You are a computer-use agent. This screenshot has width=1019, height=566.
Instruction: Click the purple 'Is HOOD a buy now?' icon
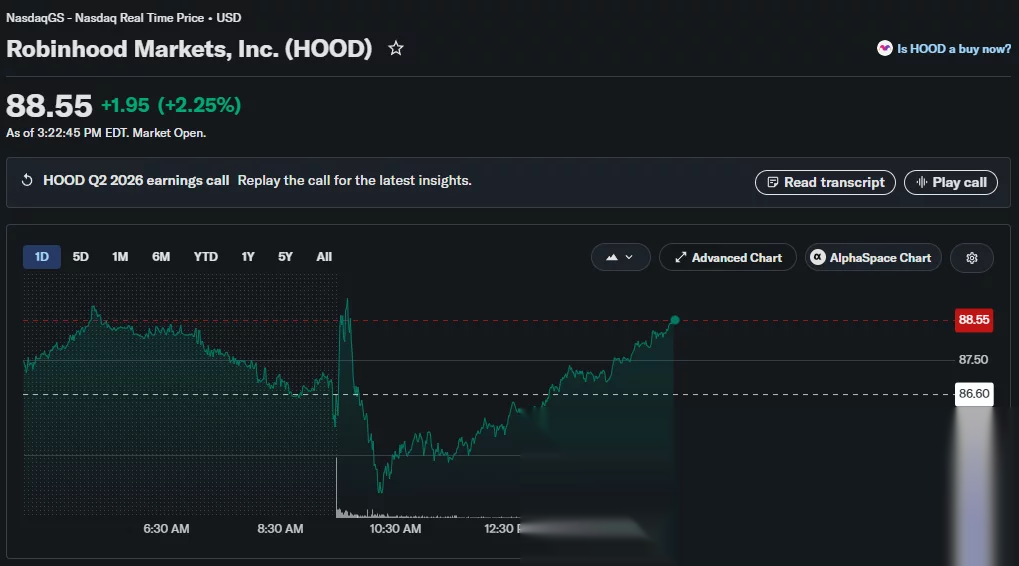pos(884,48)
